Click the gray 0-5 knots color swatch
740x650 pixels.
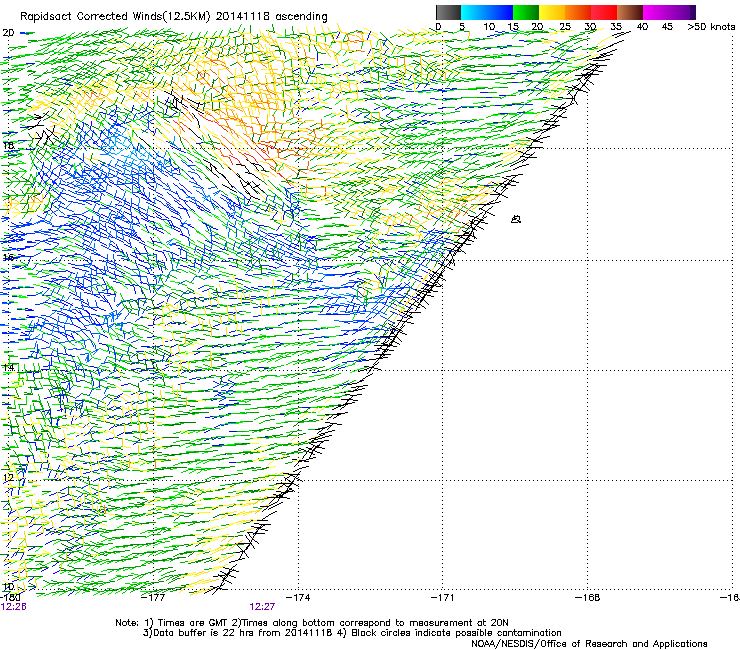pyautogui.click(x=448, y=12)
